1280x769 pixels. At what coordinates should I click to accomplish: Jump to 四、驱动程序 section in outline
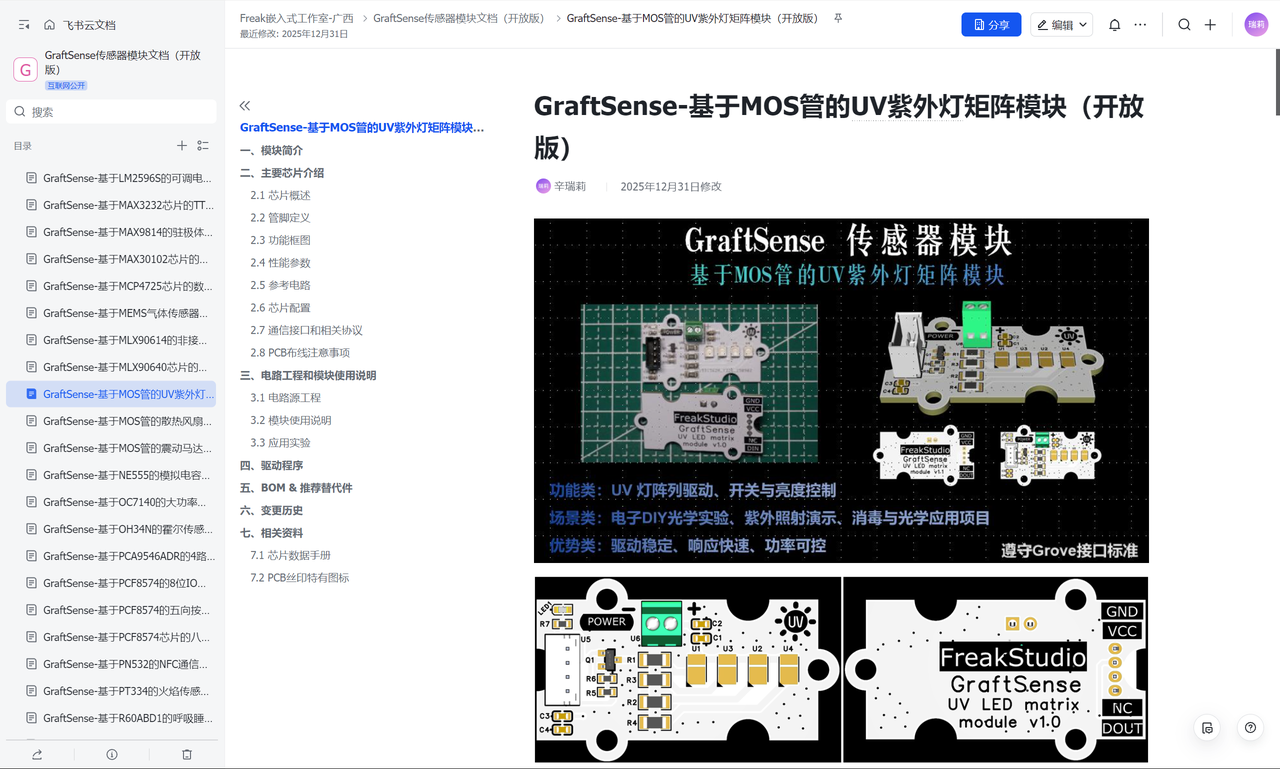click(271, 465)
